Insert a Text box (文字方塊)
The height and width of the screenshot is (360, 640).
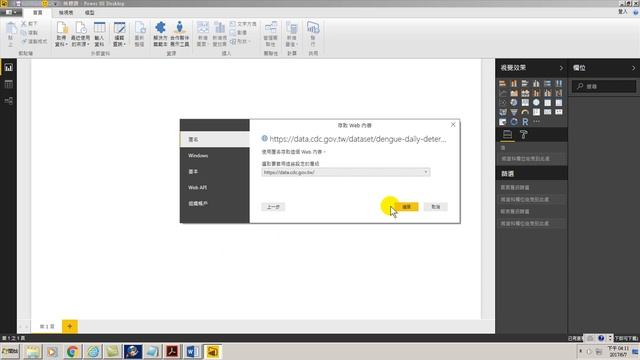pyautogui.click(x=243, y=24)
